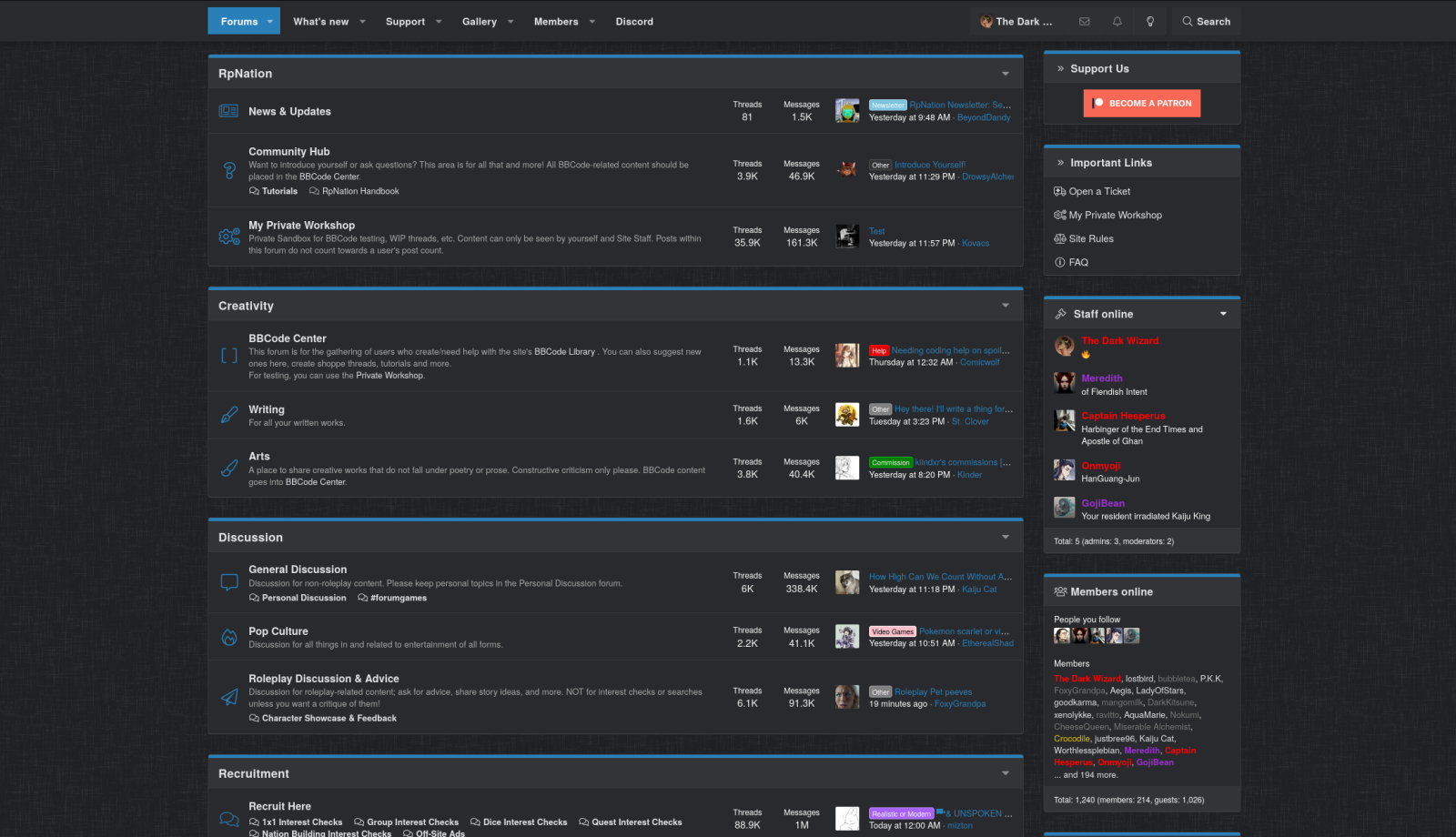Open the What's new menu item

(x=320, y=21)
